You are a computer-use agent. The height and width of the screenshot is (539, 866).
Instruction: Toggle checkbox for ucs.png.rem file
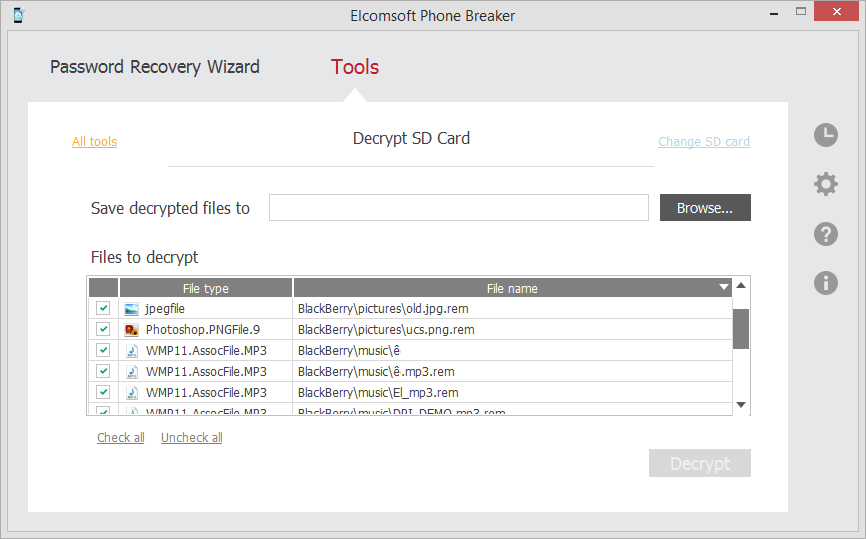(103, 330)
